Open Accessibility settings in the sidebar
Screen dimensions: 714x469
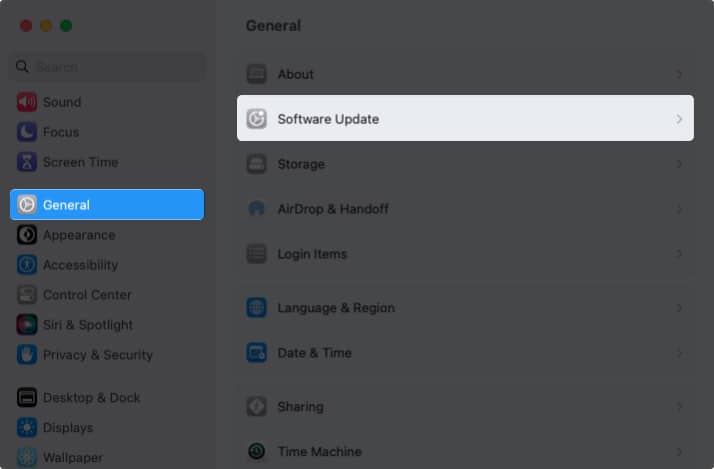pos(107,265)
